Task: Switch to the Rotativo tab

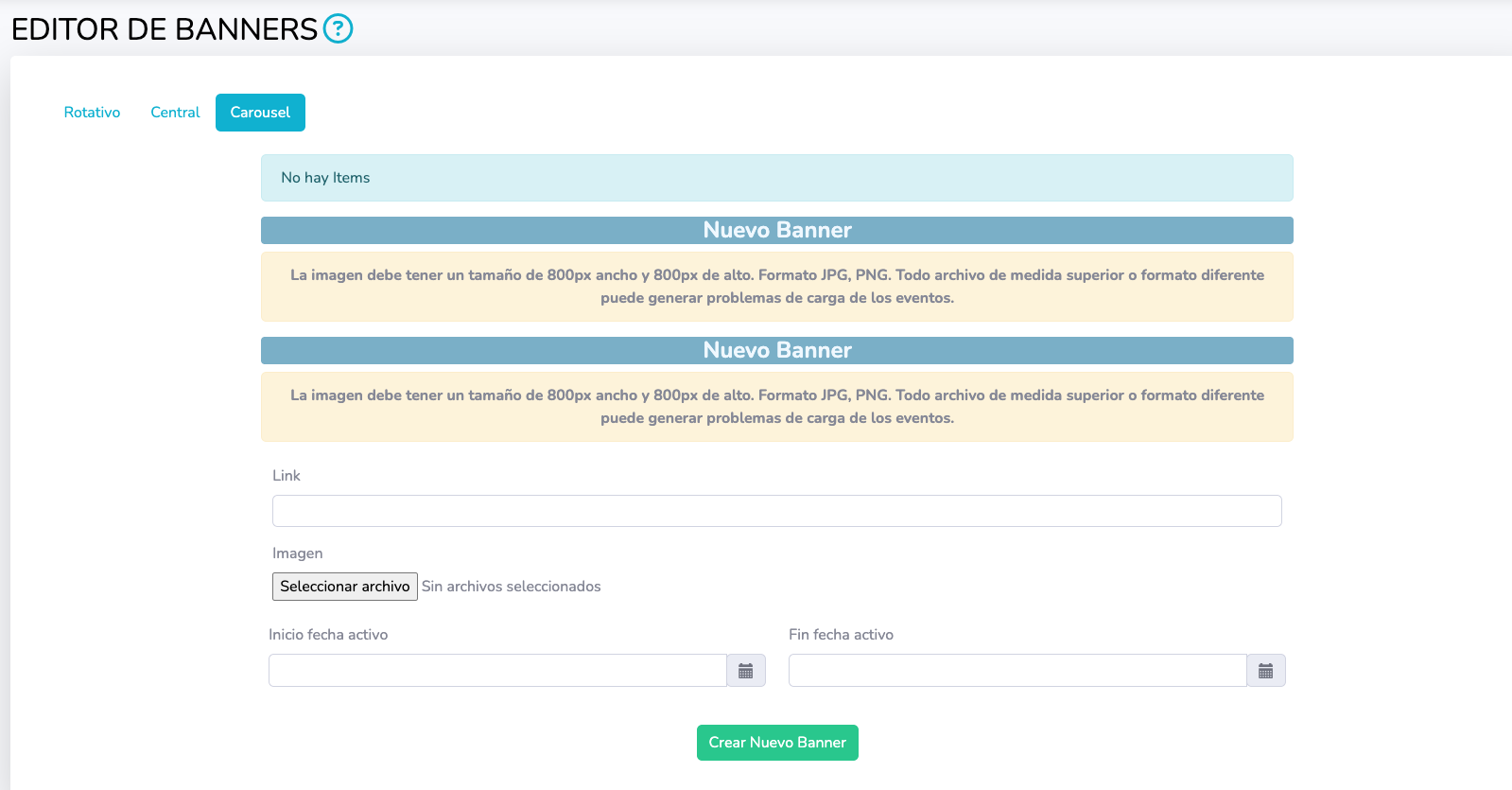Action: [x=92, y=113]
